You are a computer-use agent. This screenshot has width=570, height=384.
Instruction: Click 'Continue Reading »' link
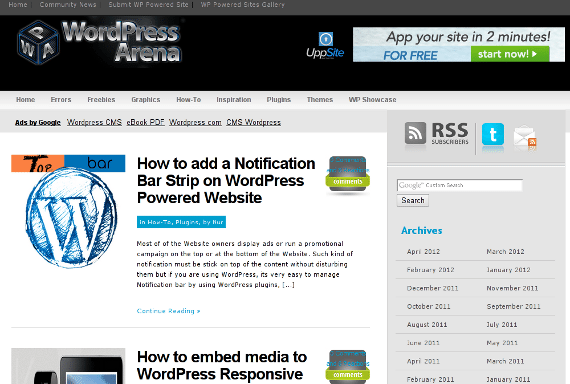(x=168, y=311)
